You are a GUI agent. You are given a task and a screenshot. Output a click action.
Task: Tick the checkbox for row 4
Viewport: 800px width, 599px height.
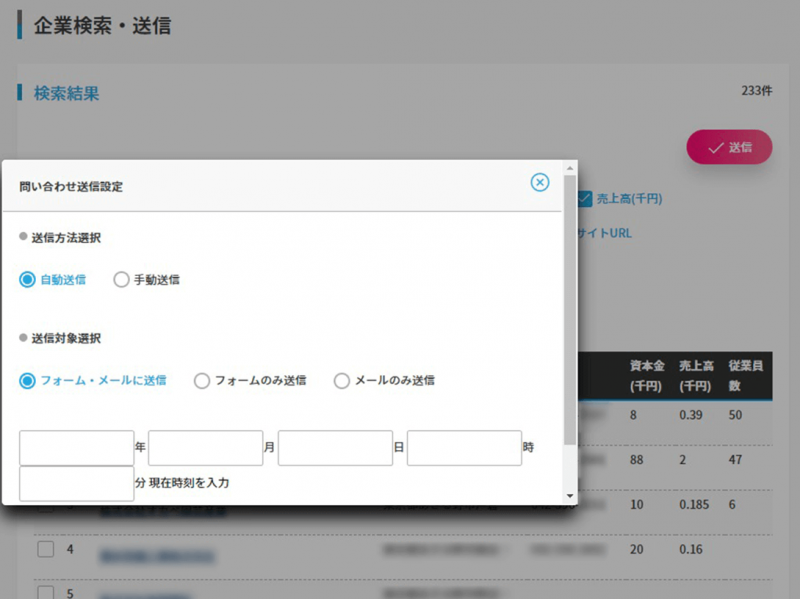tap(46, 549)
